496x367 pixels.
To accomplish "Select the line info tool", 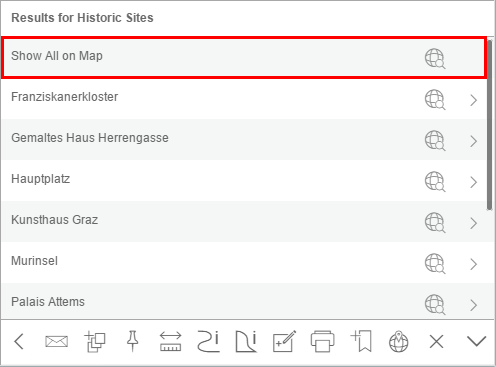I will (208, 341).
